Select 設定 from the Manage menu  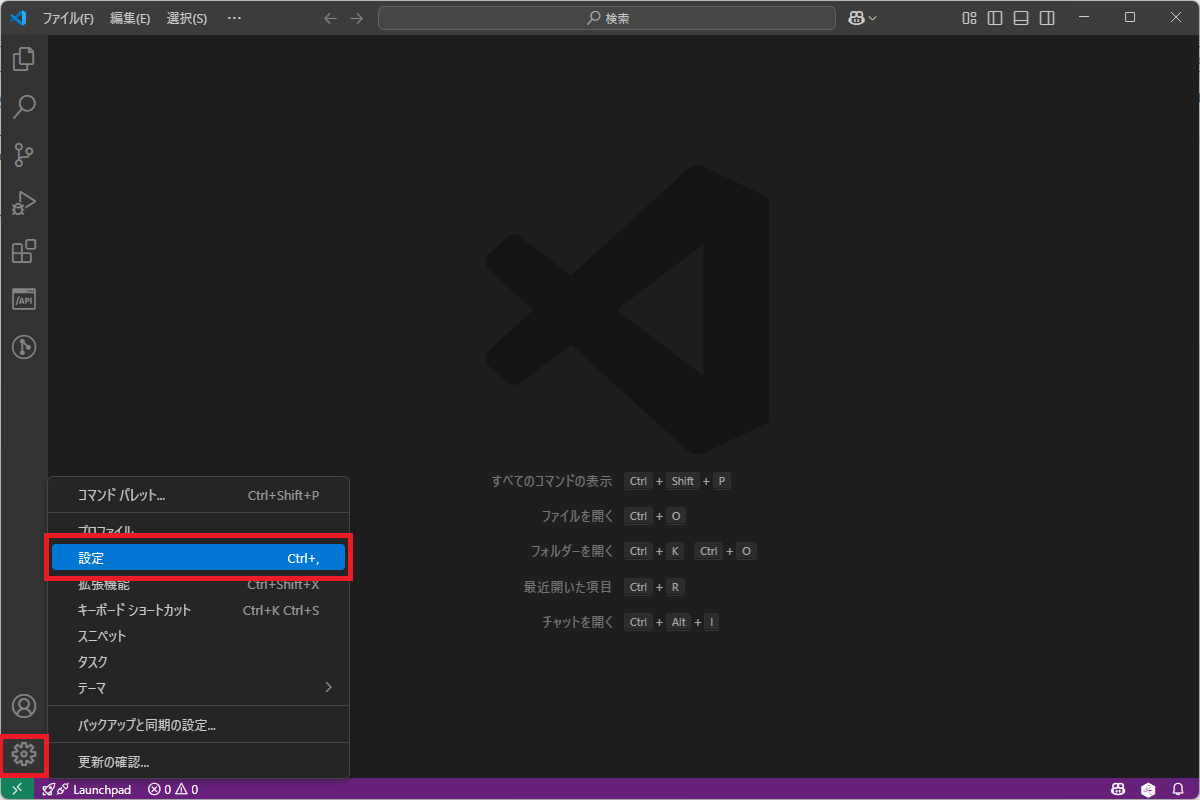[199, 558]
